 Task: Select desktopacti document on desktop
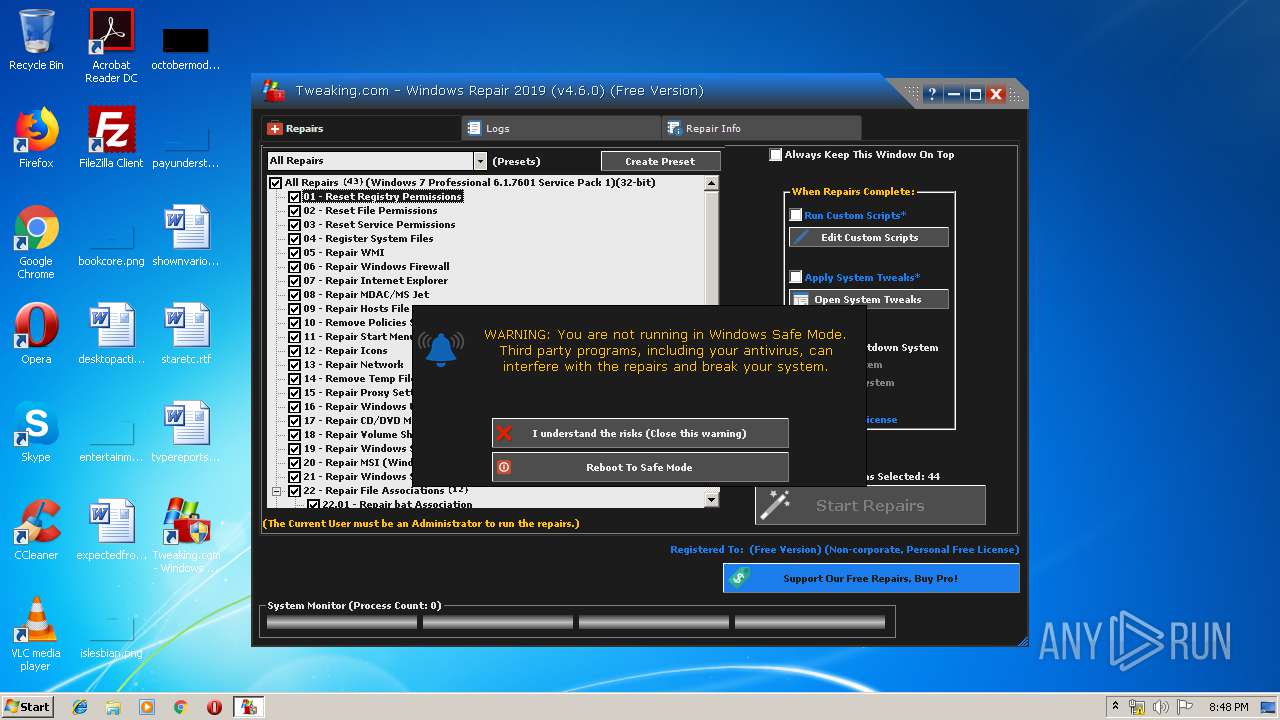(x=111, y=334)
